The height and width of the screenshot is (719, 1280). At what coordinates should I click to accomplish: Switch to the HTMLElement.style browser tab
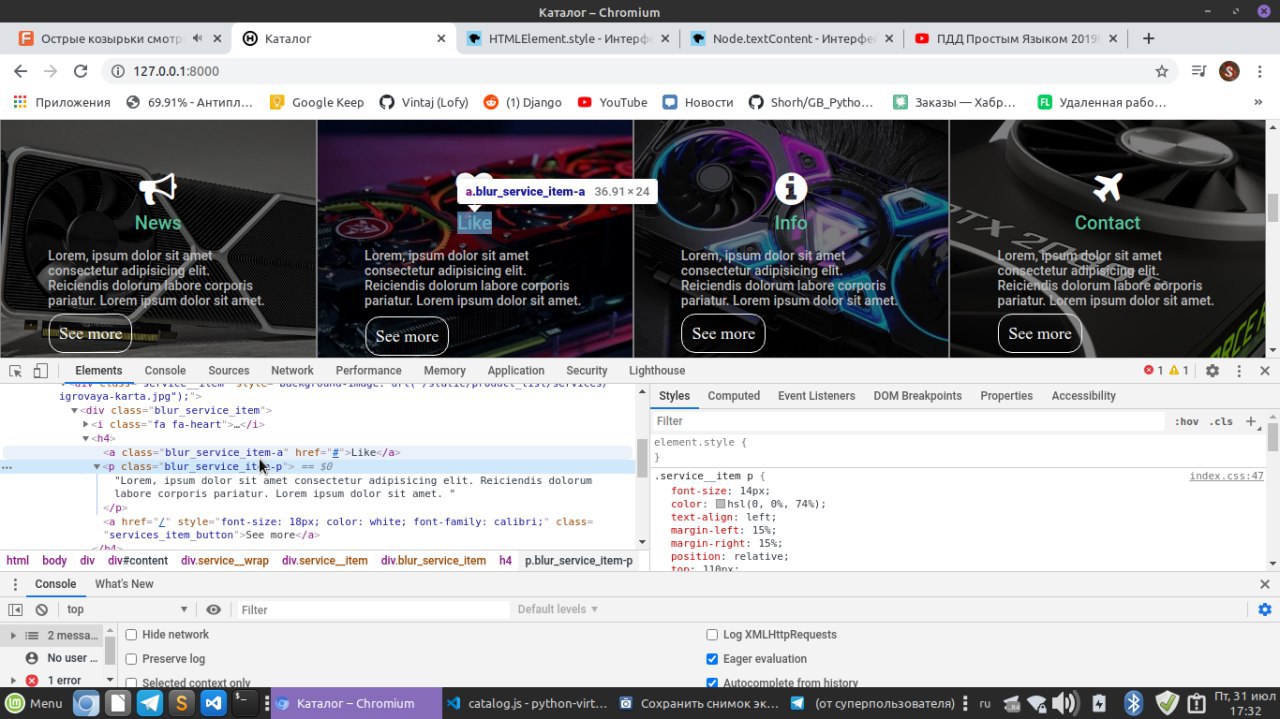click(571, 39)
